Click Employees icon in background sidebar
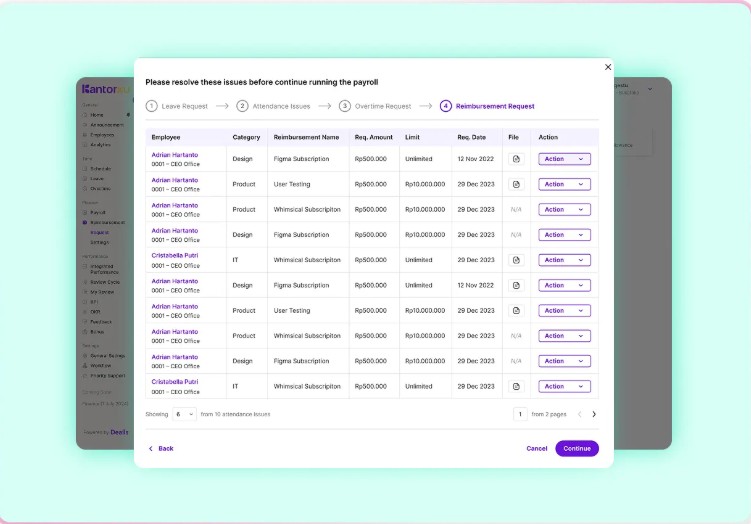 tap(85, 135)
